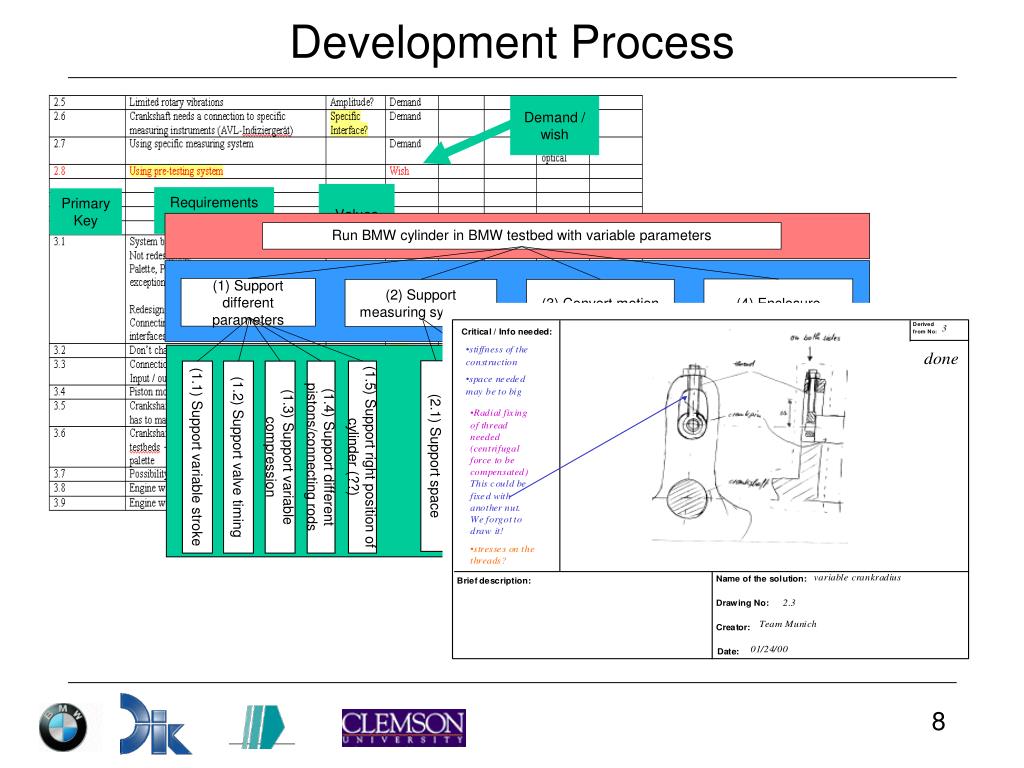The width and height of the screenshot is (1024, 768).
Task: Click the row number 2.5 cell
Action: (87, 103)
